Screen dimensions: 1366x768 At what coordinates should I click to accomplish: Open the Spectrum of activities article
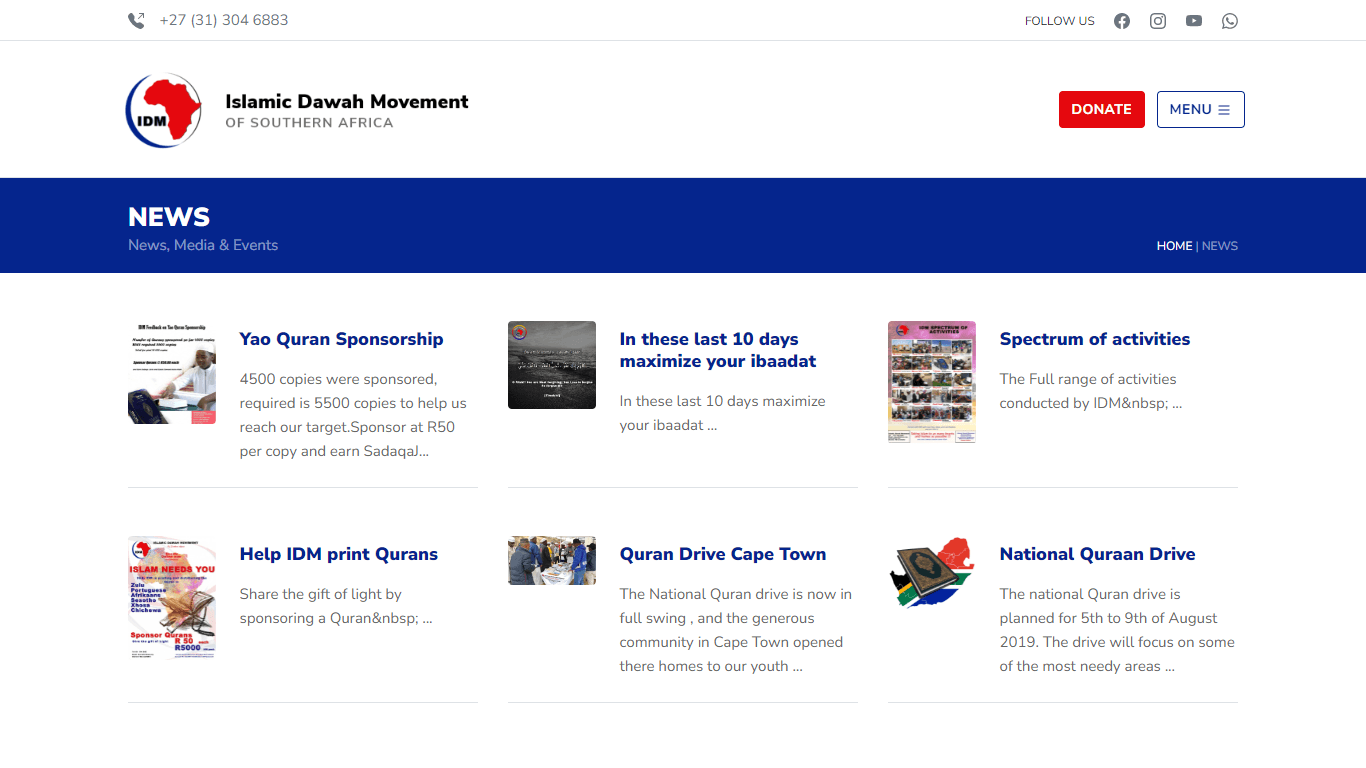tap(1095, 339)
